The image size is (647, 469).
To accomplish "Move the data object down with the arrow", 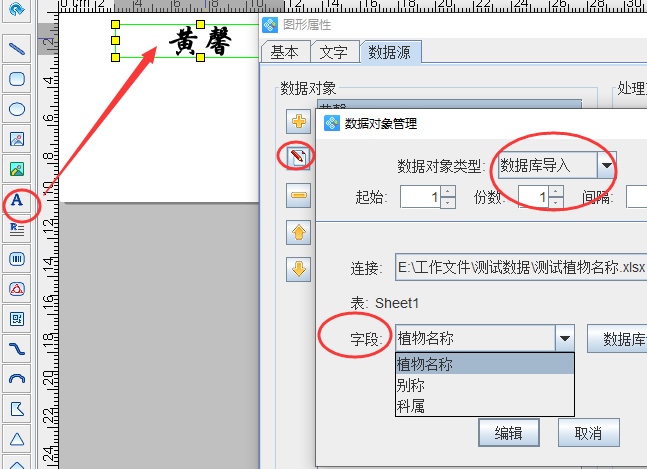I will tap(298, 269).
